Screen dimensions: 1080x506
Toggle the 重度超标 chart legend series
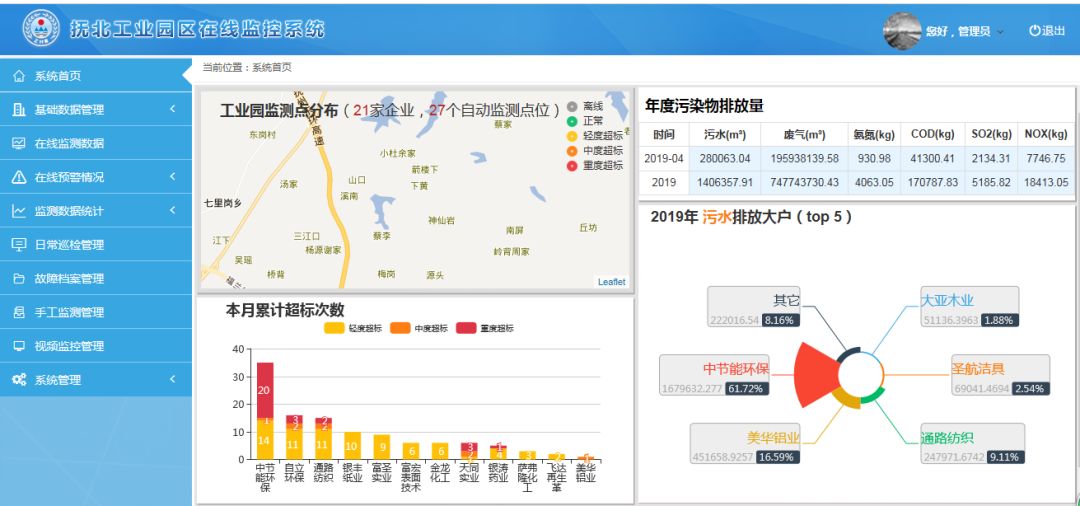(484, 328)
